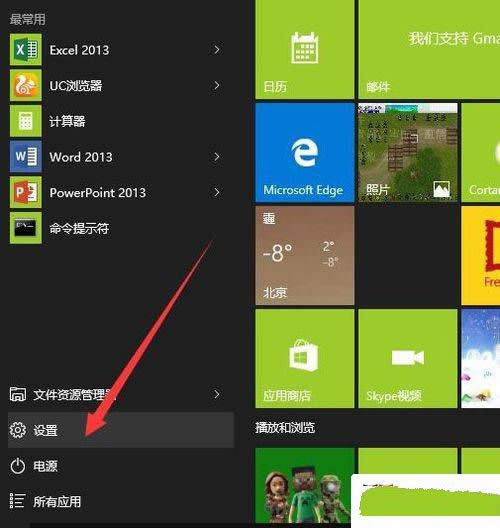This screenshot has width=500, height=528.
Task: Open the snowy game tile beside Skype视频
Action: click(481, 359)
